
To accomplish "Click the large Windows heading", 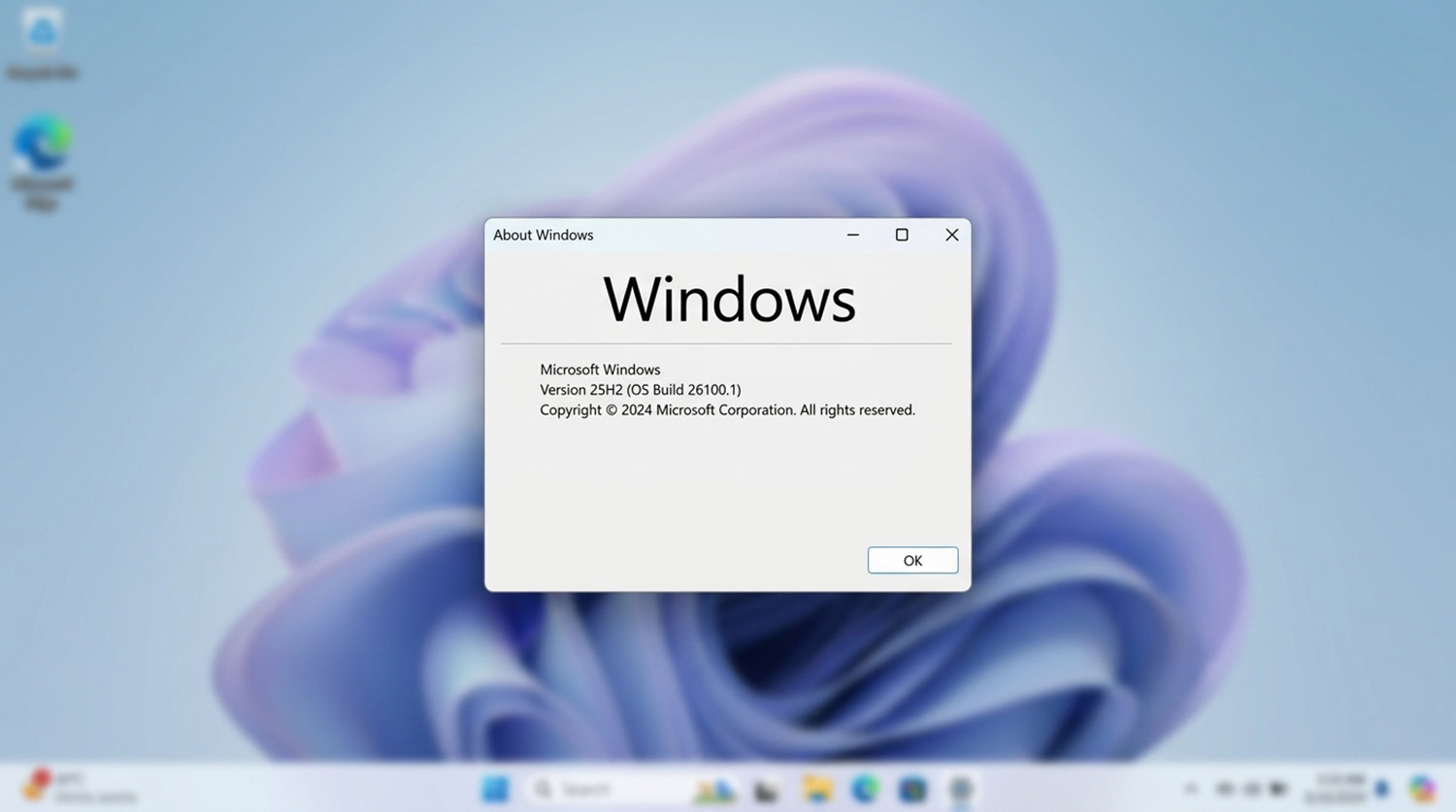I will click(729, 299).
